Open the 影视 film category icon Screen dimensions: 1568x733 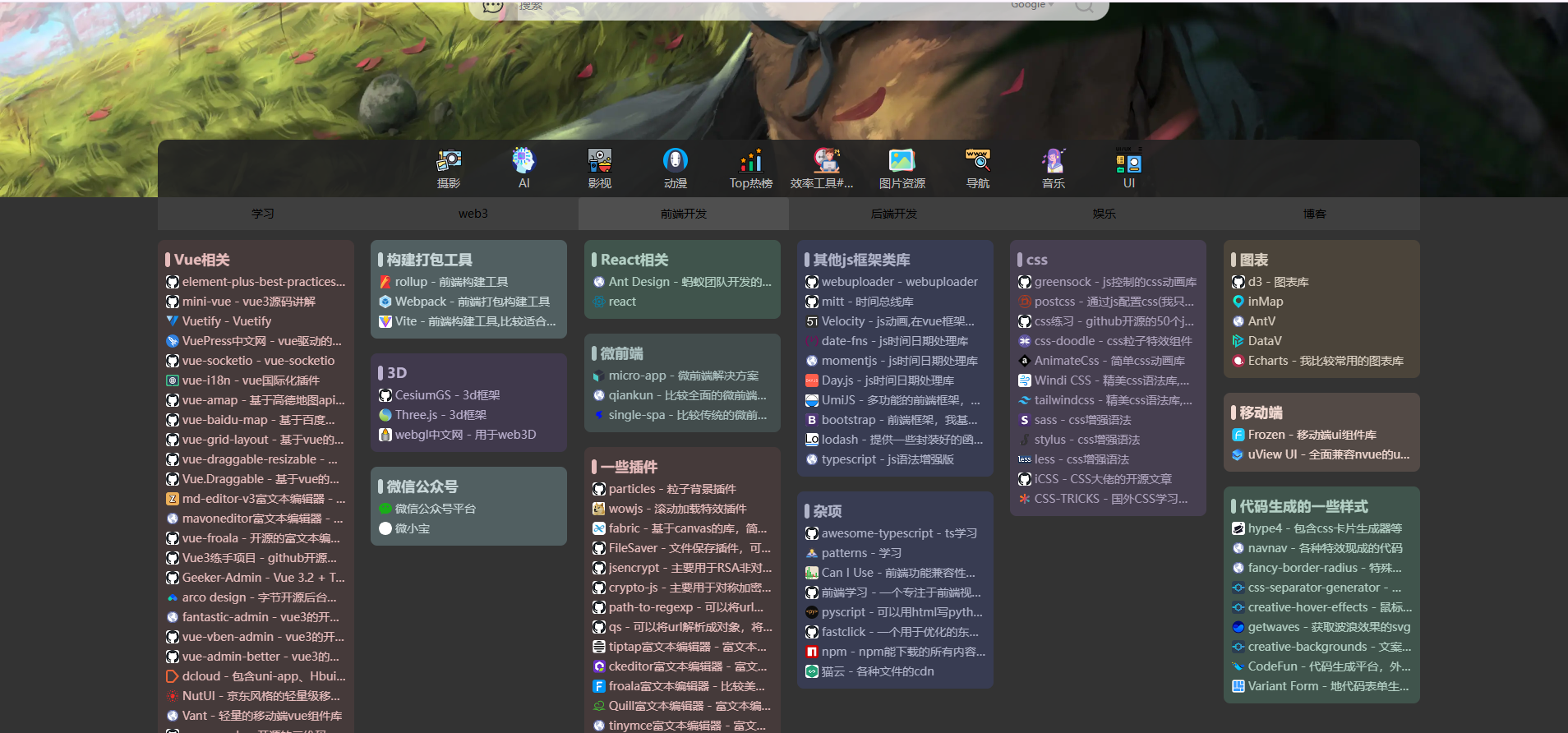pos(600,160)
